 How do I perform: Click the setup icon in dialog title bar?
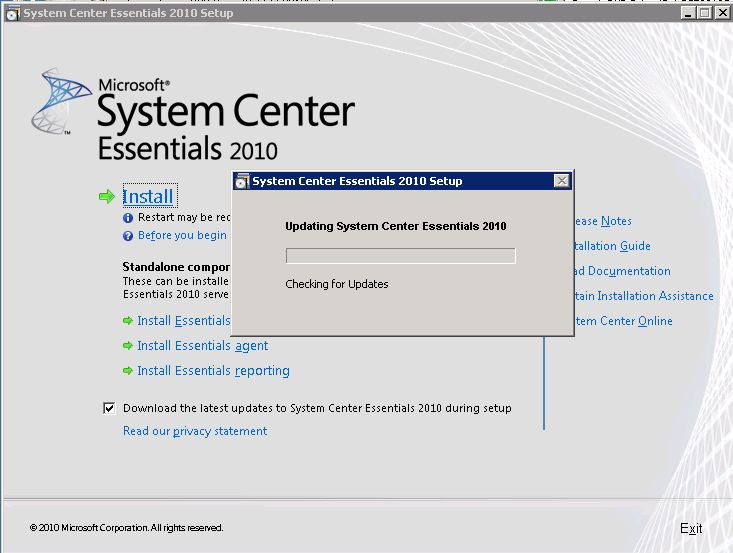242,181
